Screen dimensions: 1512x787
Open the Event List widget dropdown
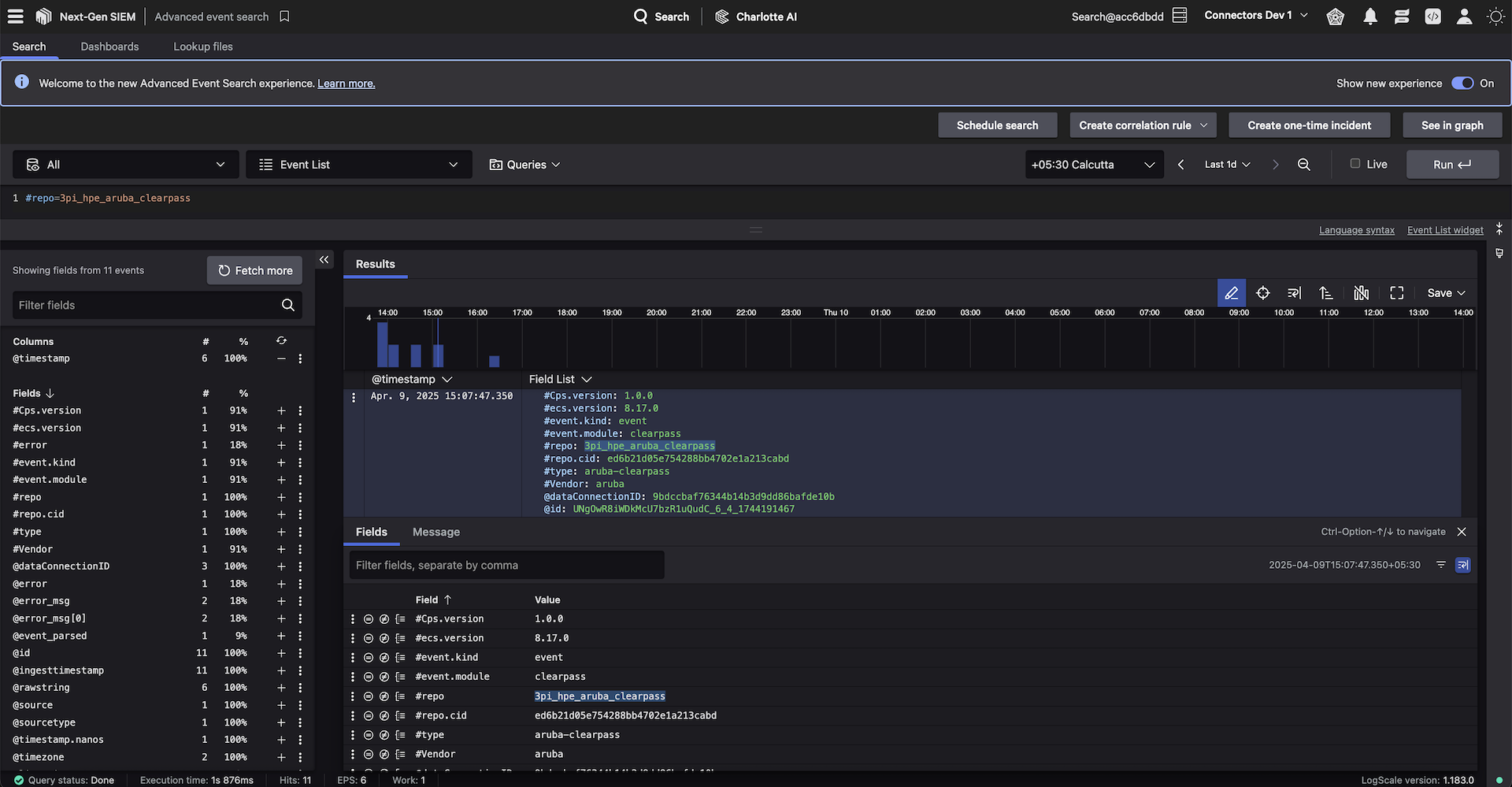point(359,165)
